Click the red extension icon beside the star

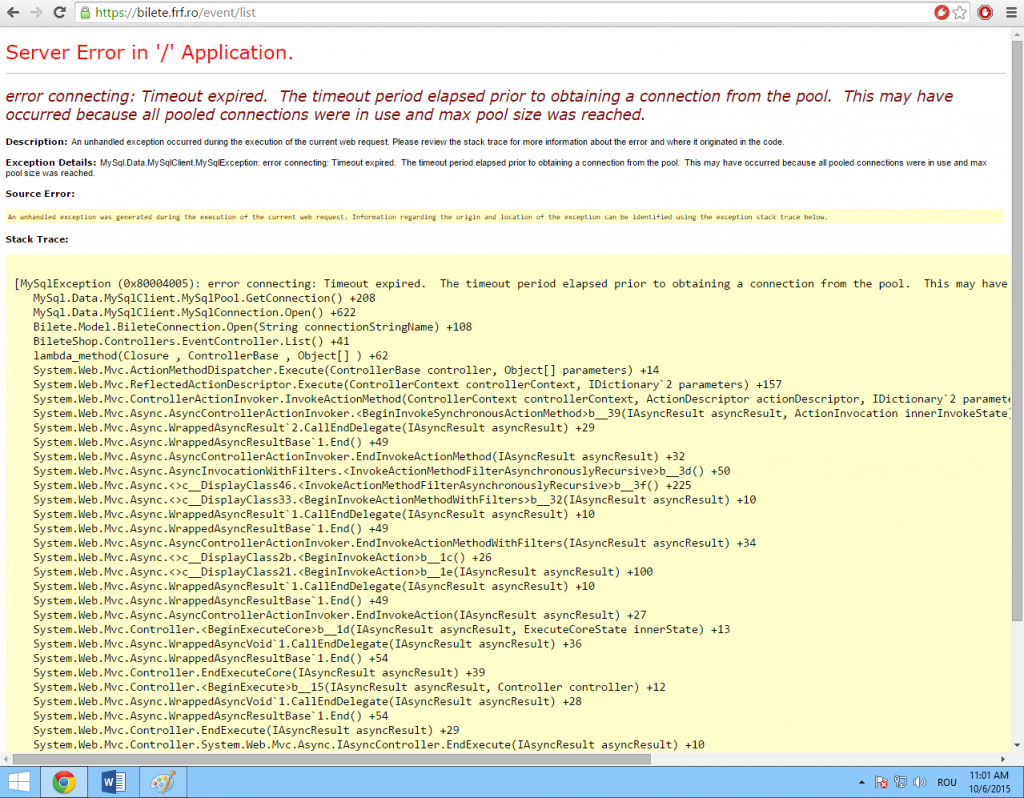pyautogui.click(x=985, y=13)
